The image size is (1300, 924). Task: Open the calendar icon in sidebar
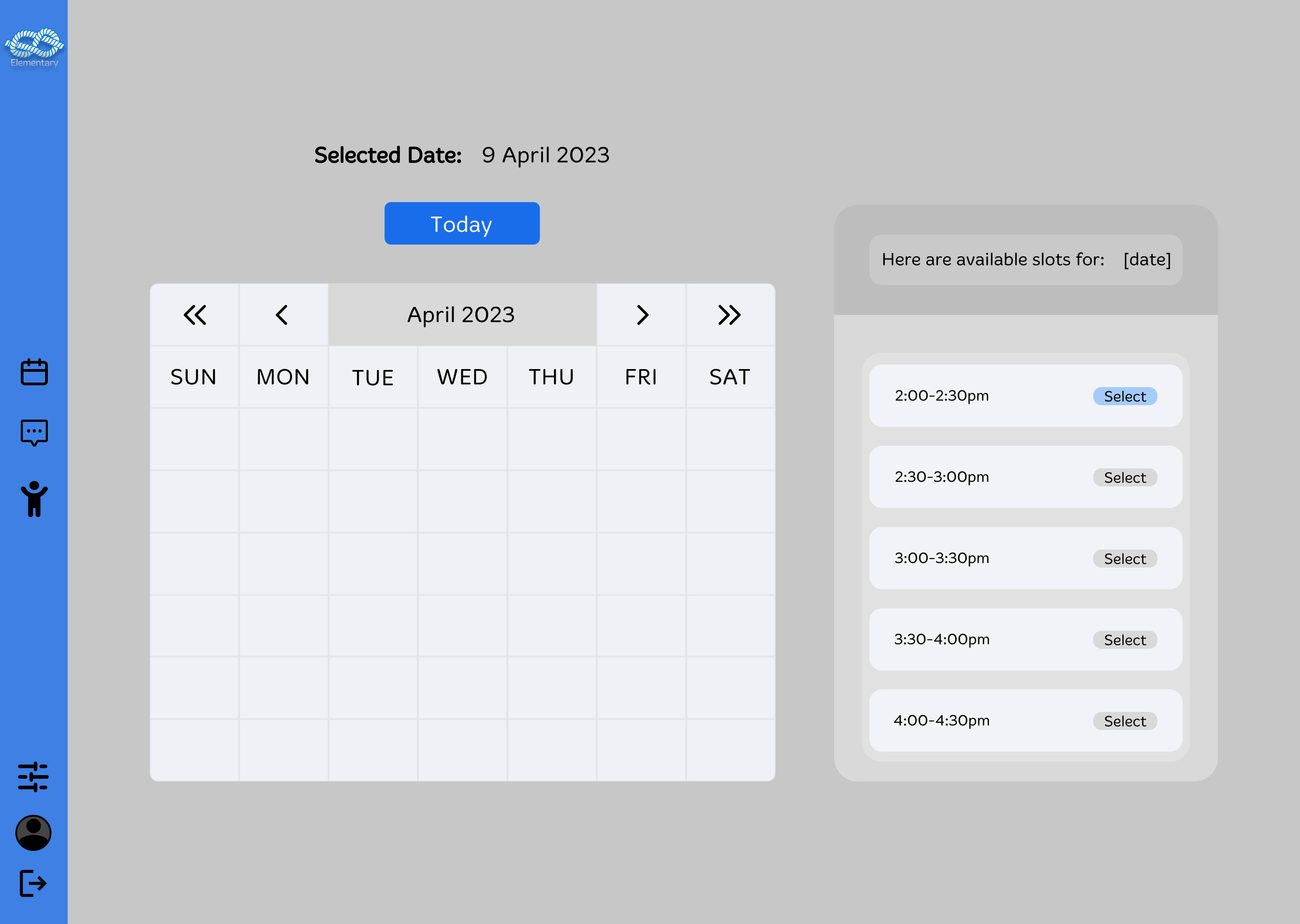(33, 372)
